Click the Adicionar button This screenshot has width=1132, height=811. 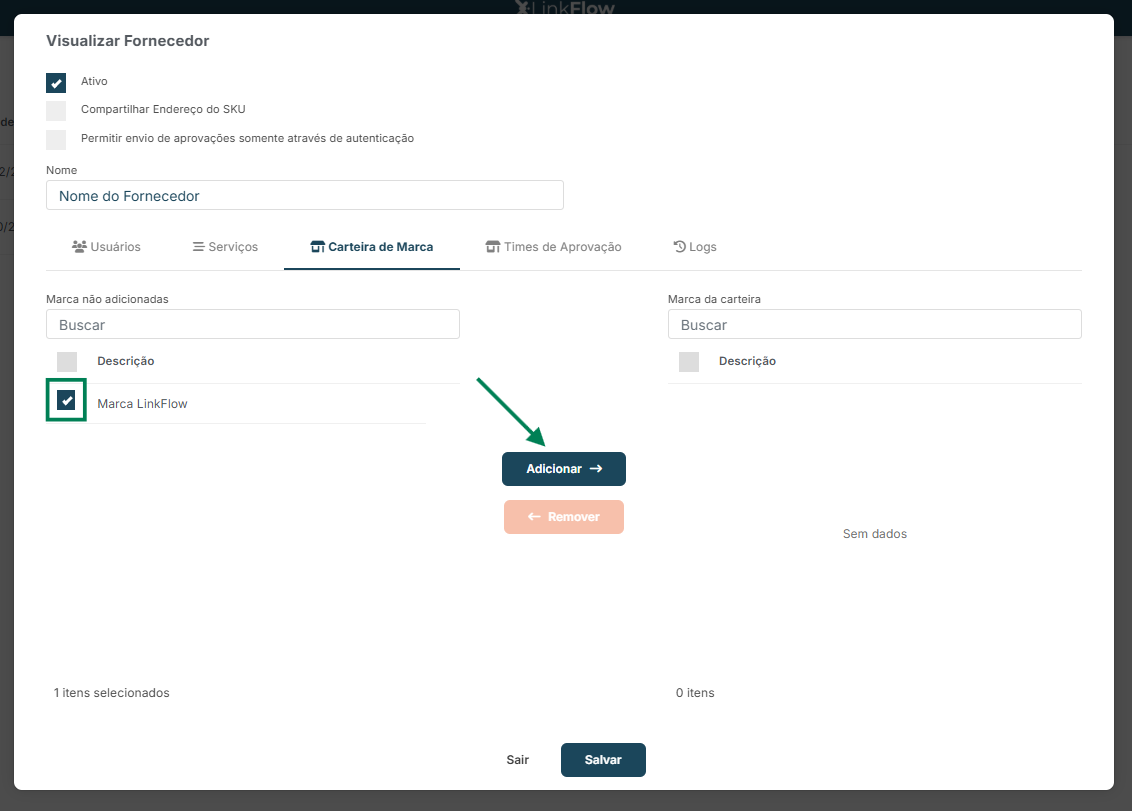point(564,469)
